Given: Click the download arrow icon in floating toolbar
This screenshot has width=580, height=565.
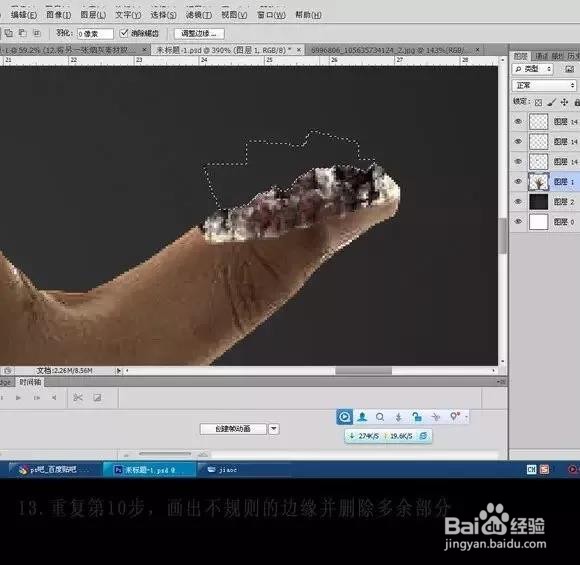Looking at the screenshot, I should click(398, 417).
